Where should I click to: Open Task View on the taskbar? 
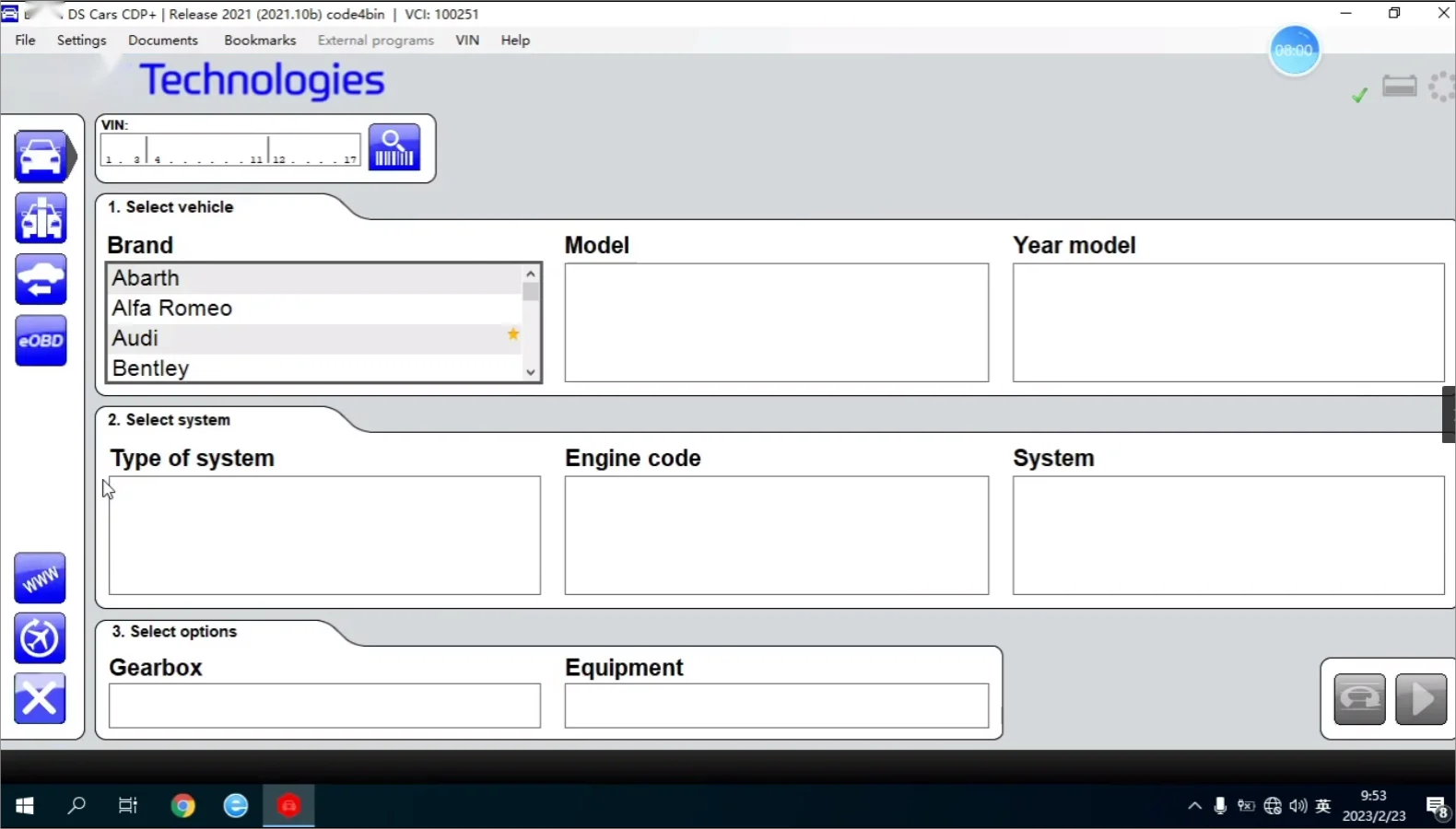128,806
